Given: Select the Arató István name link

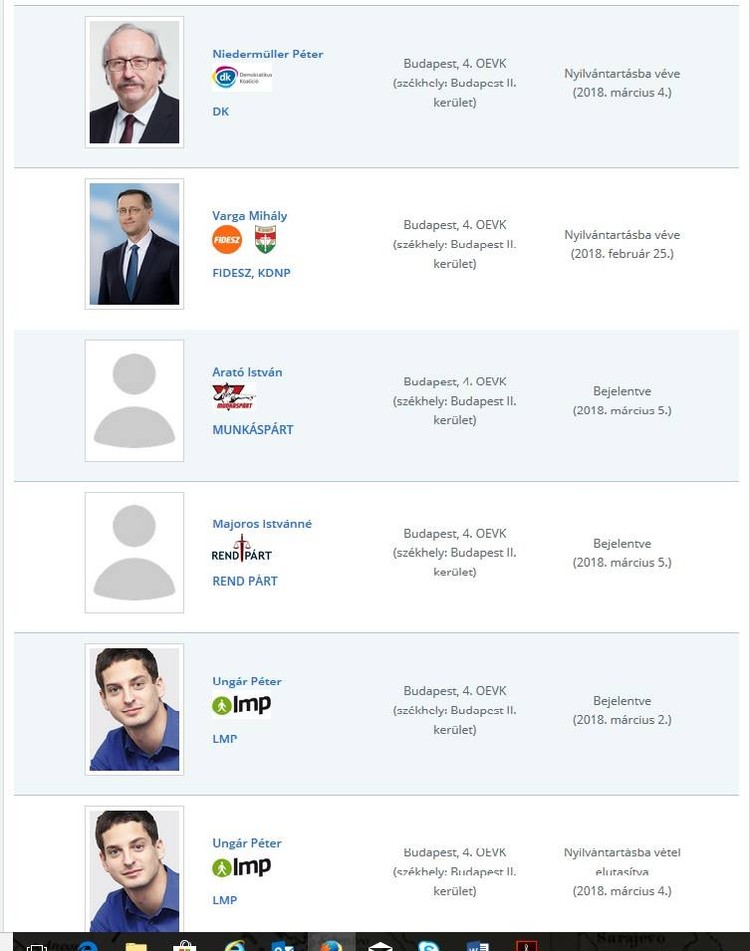Looking at the screenshot, I should click(x=247, y=372).
